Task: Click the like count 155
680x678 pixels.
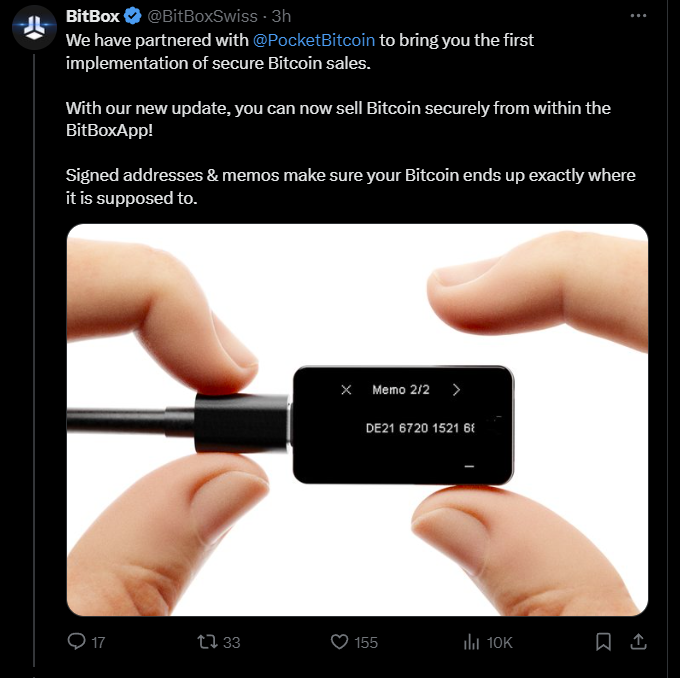Action: point(366,643)
